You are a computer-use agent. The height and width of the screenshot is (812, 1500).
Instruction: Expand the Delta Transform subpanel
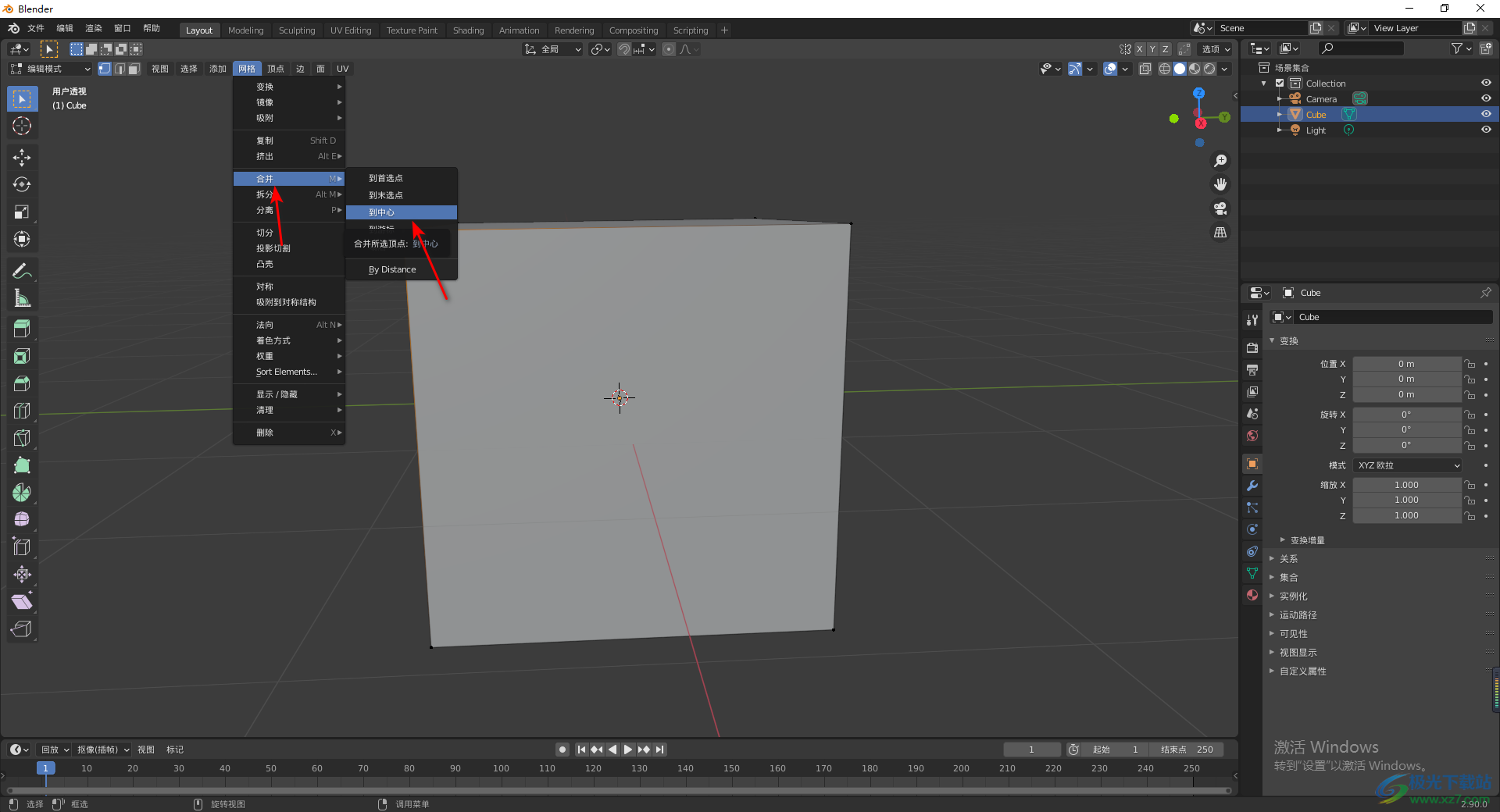coord(1307,540)
